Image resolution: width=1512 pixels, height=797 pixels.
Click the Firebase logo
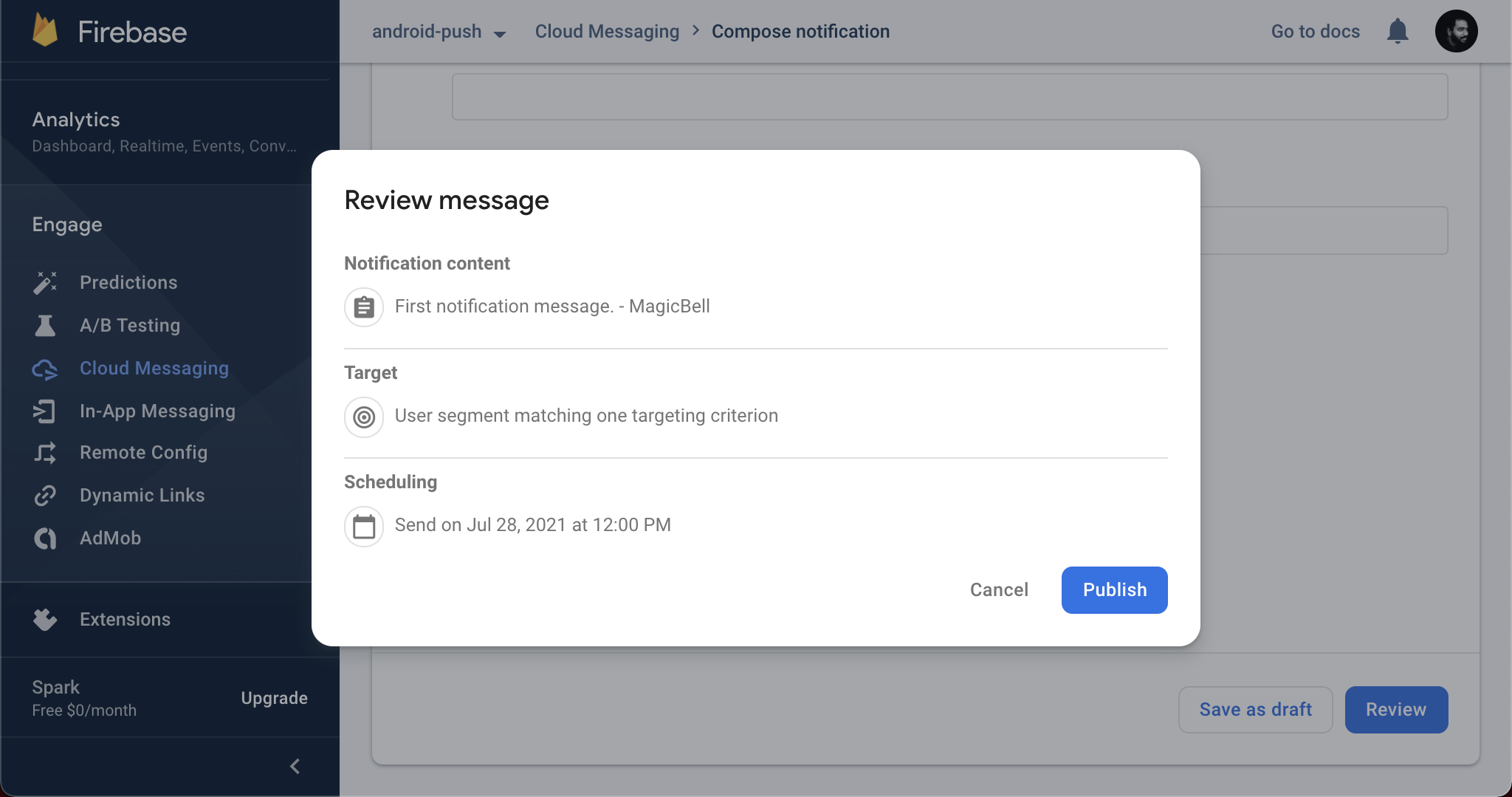pos(111,30)
